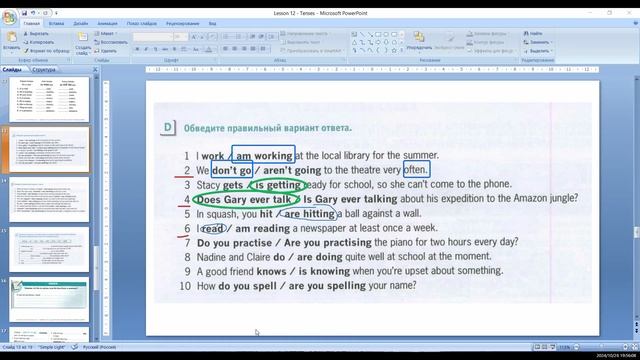The image size is (640, 360).
Task: Switch to the Вставка ribbon tab
Action: pos(56,24)
